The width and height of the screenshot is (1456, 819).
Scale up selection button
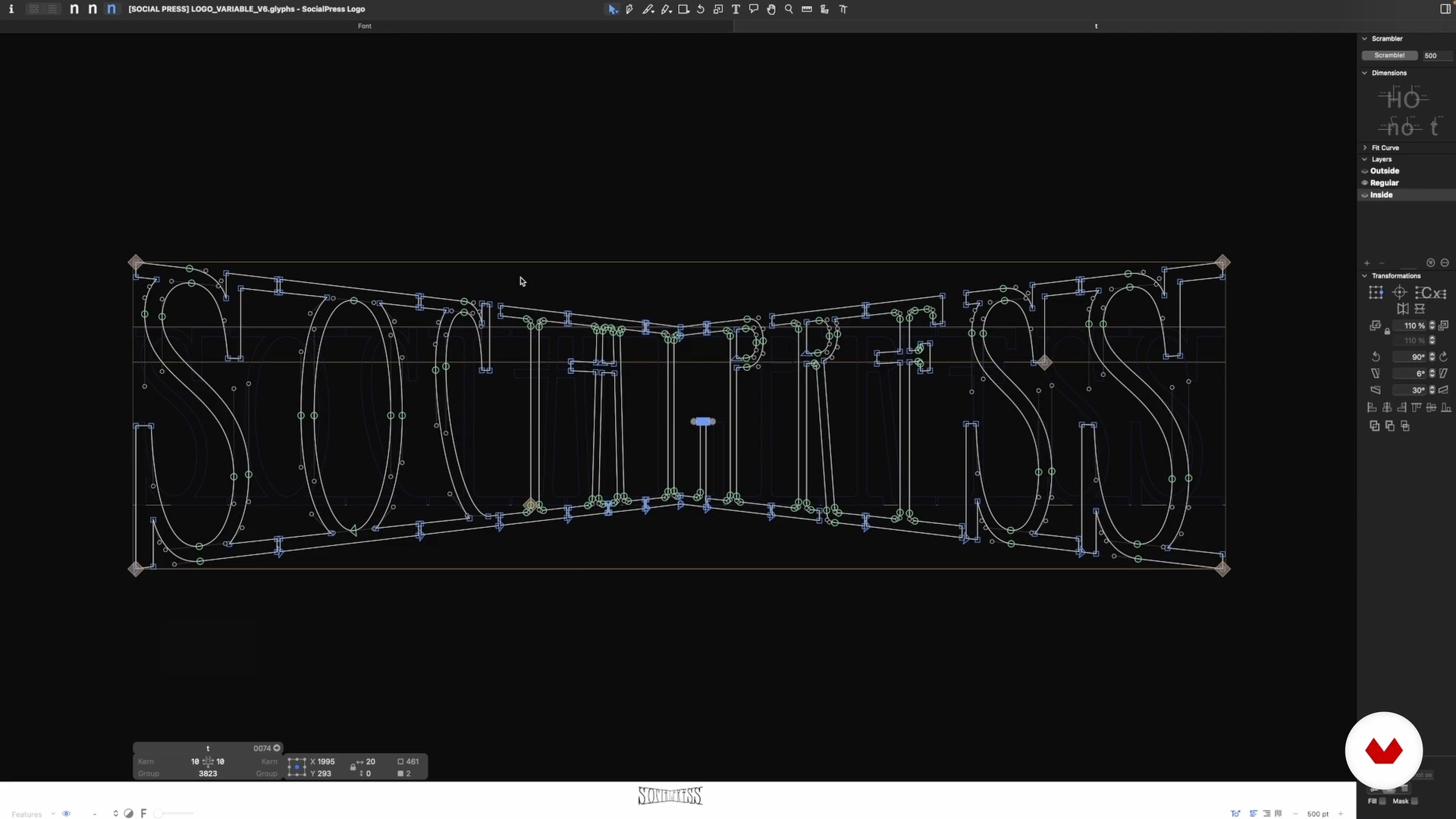pos(1444,325)
